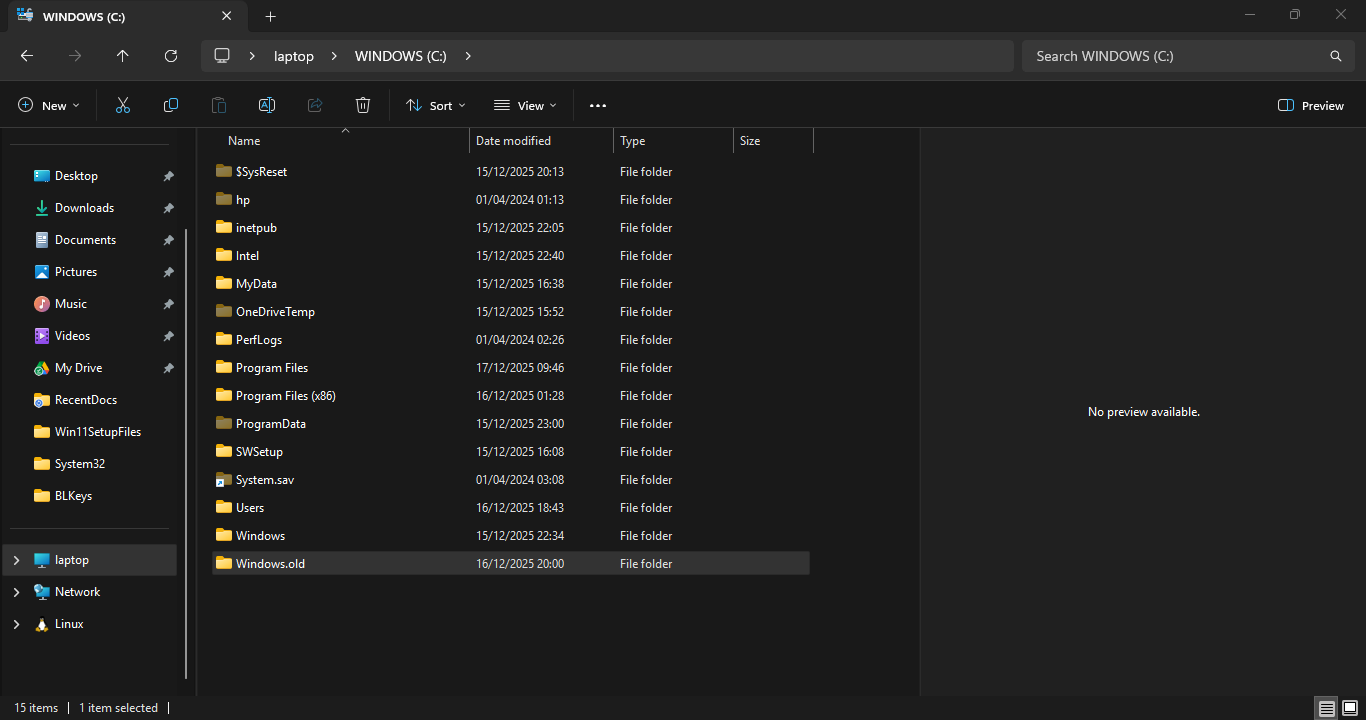Switch to details view in status bar

click(x=1327, y=708)
